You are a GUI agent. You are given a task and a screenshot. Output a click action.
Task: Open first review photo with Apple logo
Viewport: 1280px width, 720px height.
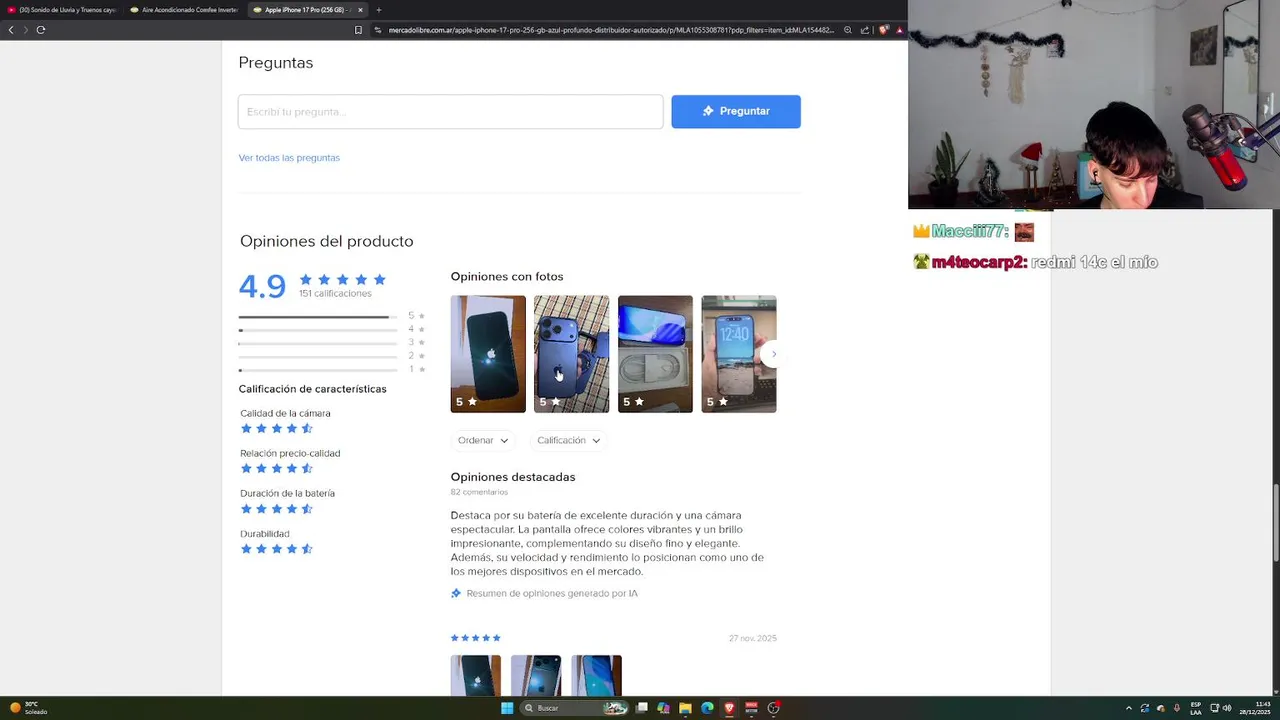pos(488,354)
